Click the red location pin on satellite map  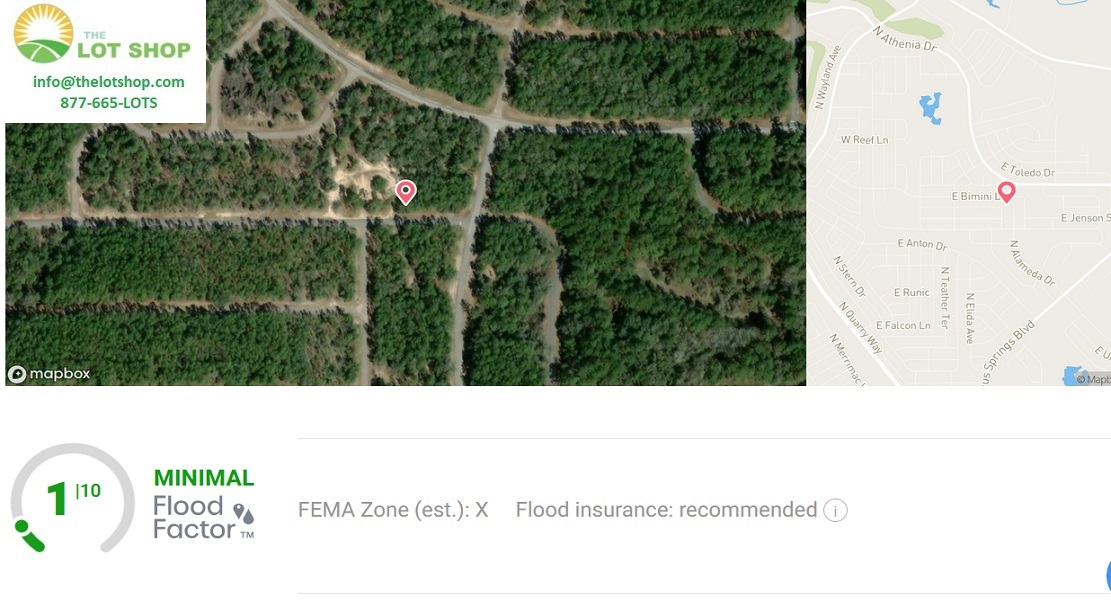pyautogui.click(x=405, y=192)
